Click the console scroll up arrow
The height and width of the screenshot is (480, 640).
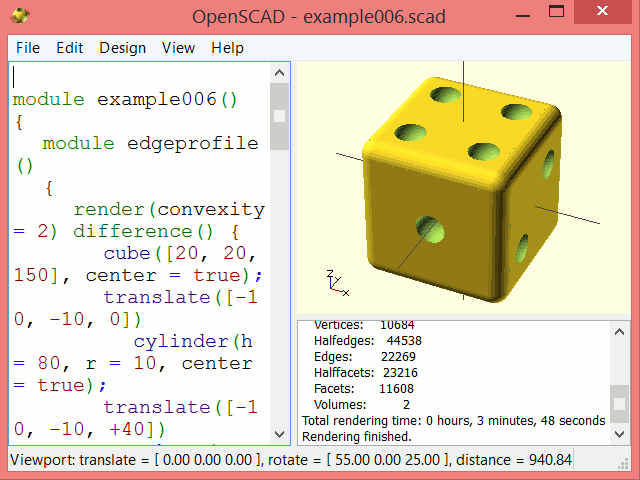620,332
